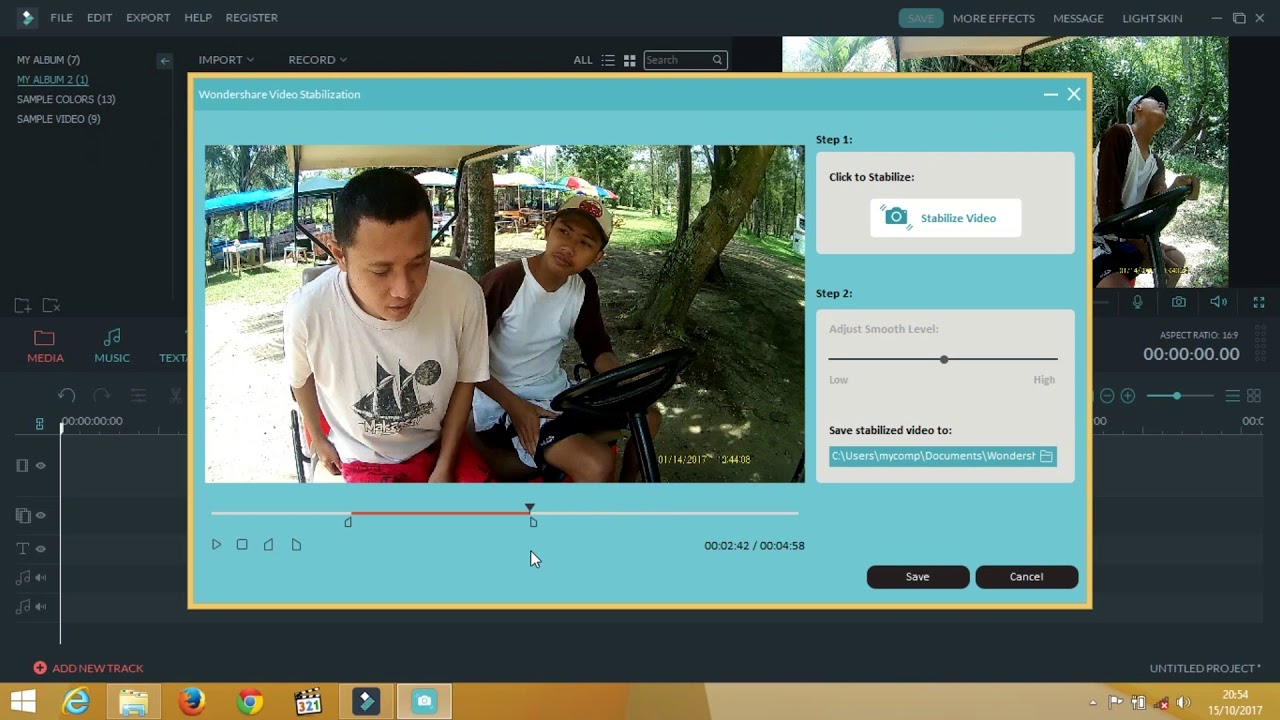
Task: Open the EDIT menu
Action: [99, 18]
